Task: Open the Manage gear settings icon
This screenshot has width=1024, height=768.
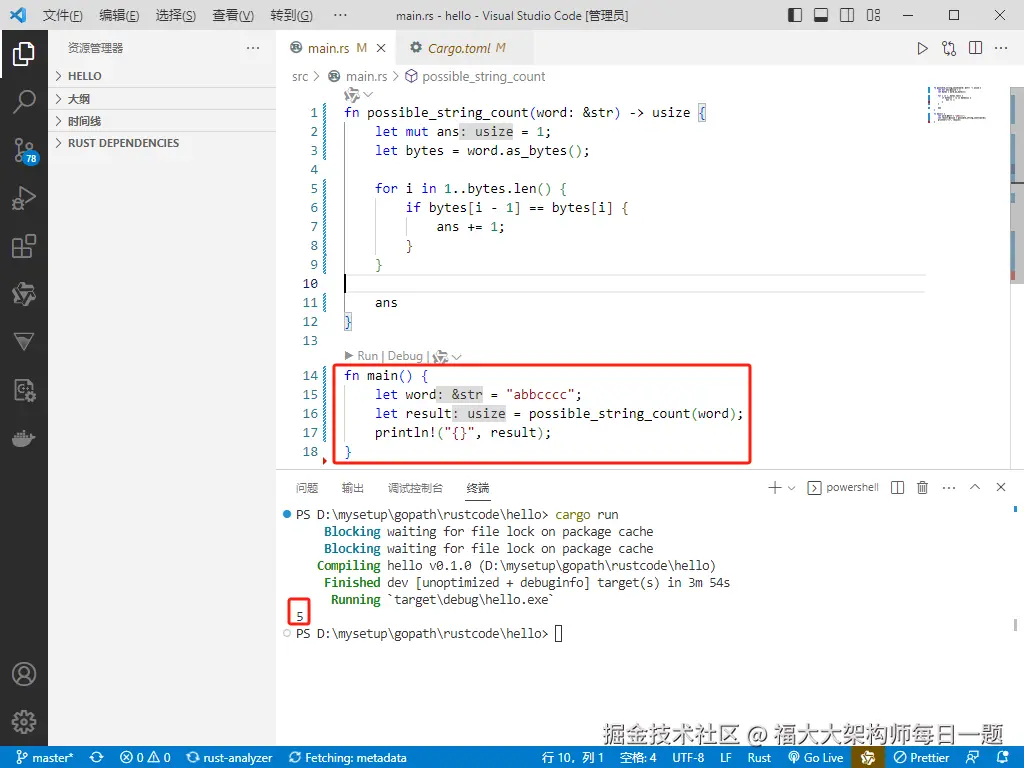Action: (24, 722)
